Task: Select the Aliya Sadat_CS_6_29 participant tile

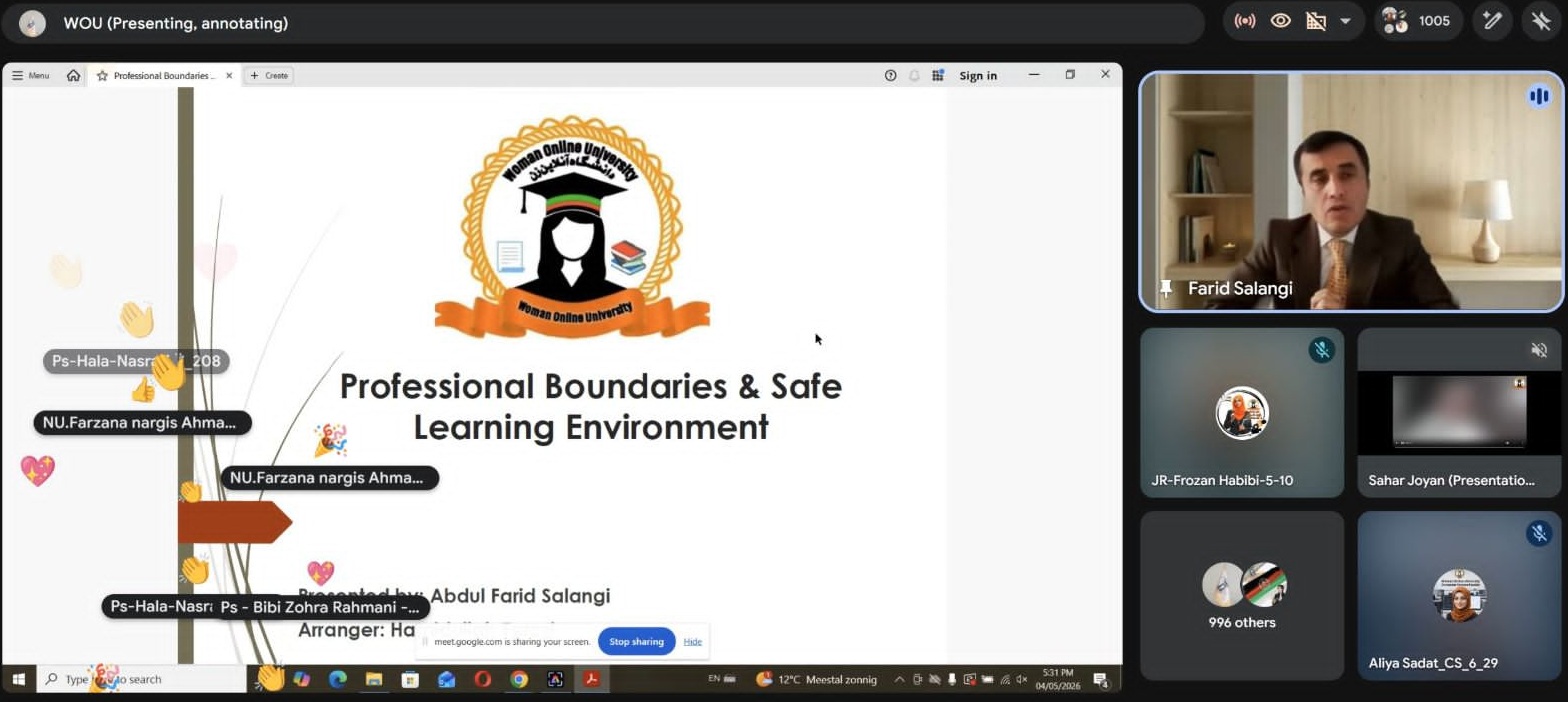Action: click(1459, 596)
